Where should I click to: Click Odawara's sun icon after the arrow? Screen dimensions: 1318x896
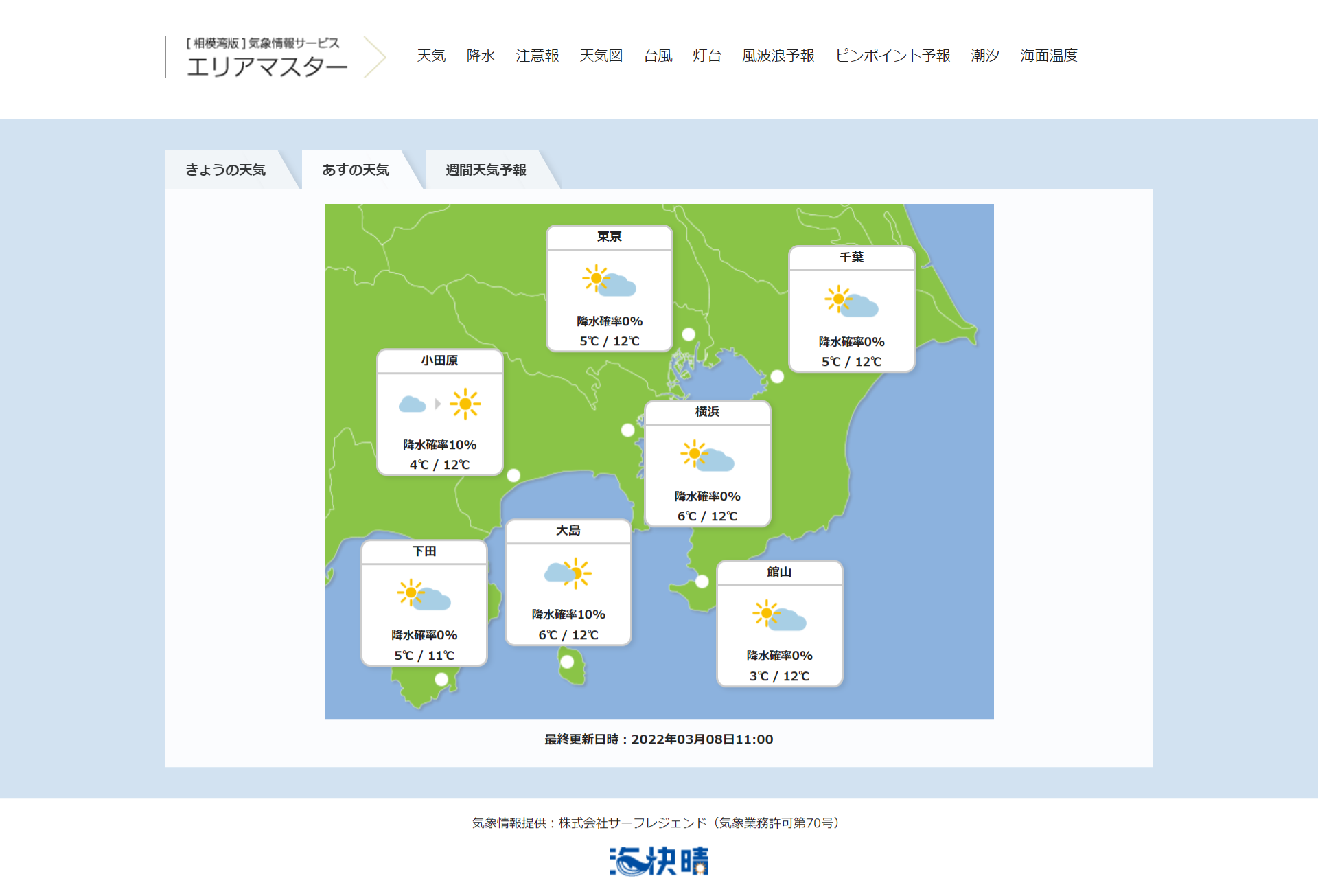(x=465, y=404)
